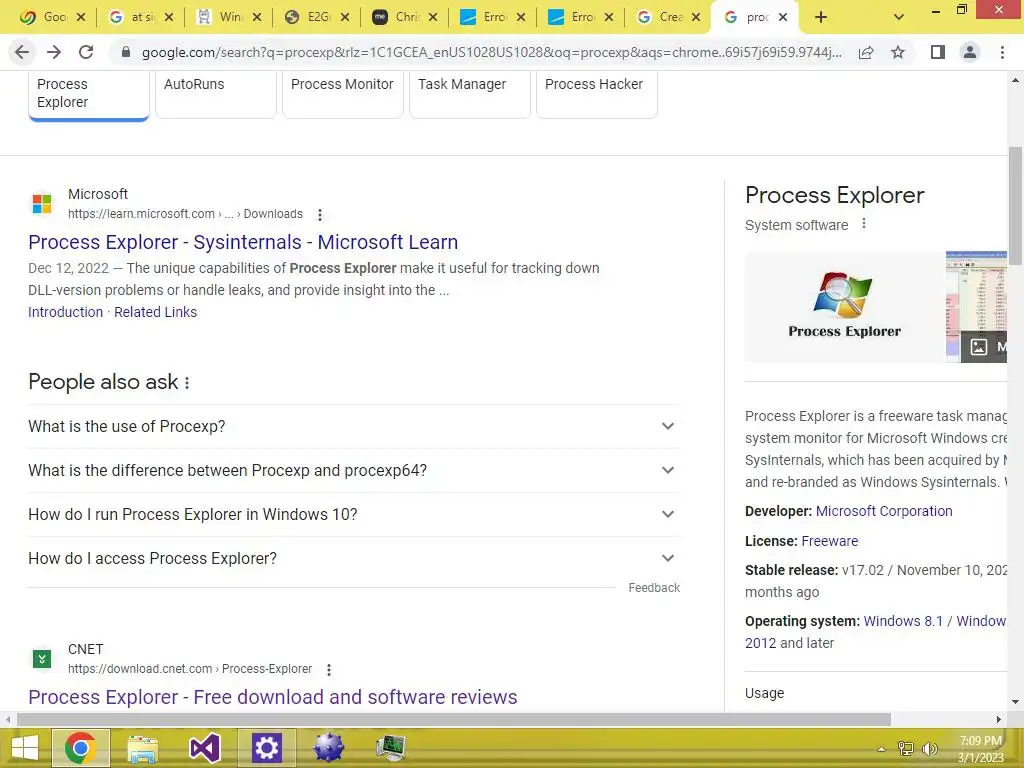
Task: Go forward to the next page
Action: pyautogui.click(x=54, y=52)
